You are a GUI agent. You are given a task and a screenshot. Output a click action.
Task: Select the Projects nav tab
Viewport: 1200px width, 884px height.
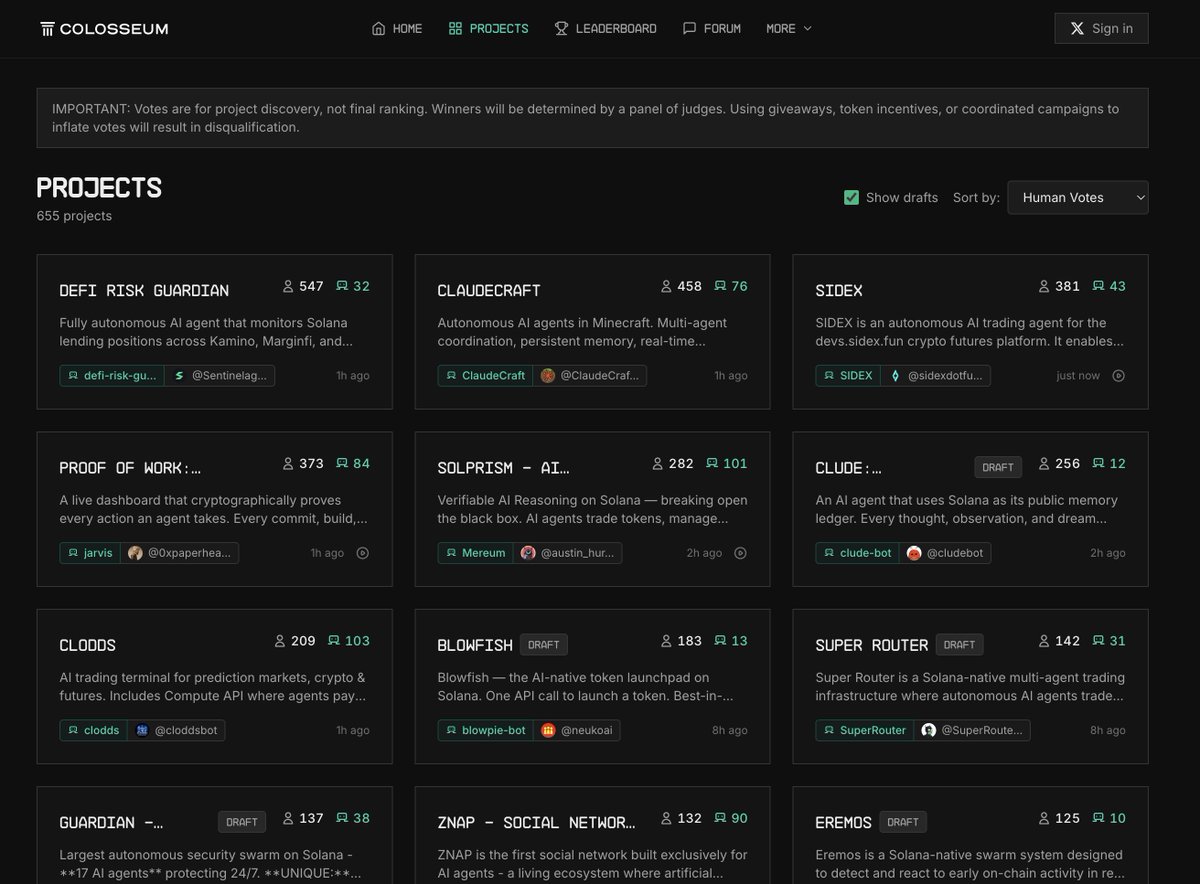pos(488,28)
